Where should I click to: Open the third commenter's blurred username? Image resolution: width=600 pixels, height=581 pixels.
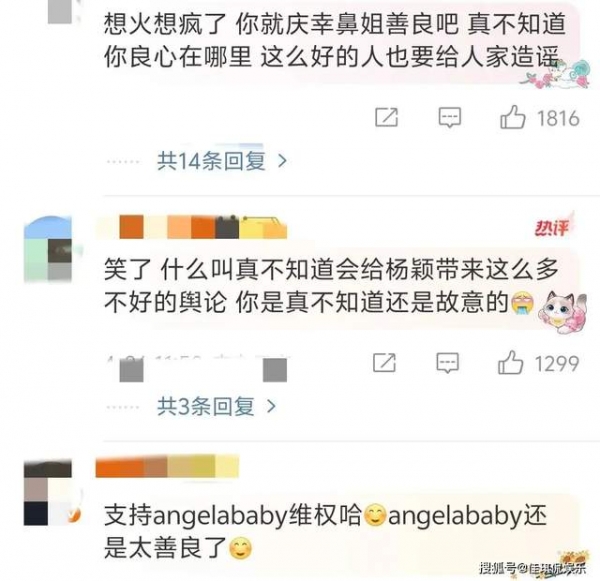click(167, 466)
